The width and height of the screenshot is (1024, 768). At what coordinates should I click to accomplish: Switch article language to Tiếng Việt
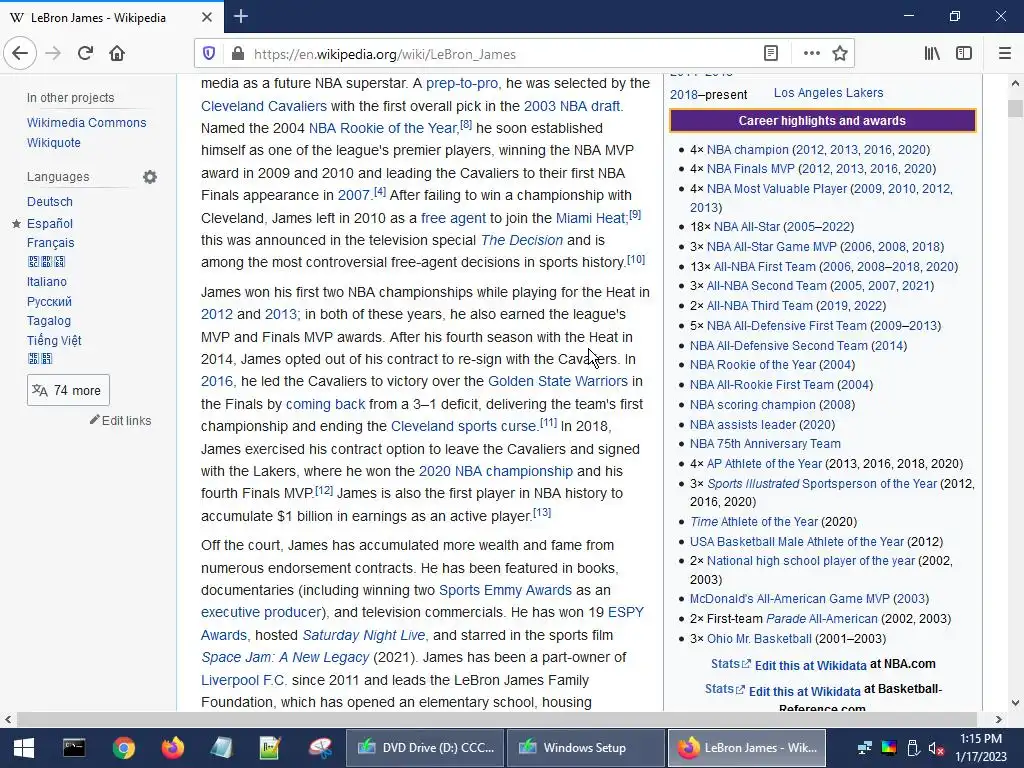click(x=54, y=340)
